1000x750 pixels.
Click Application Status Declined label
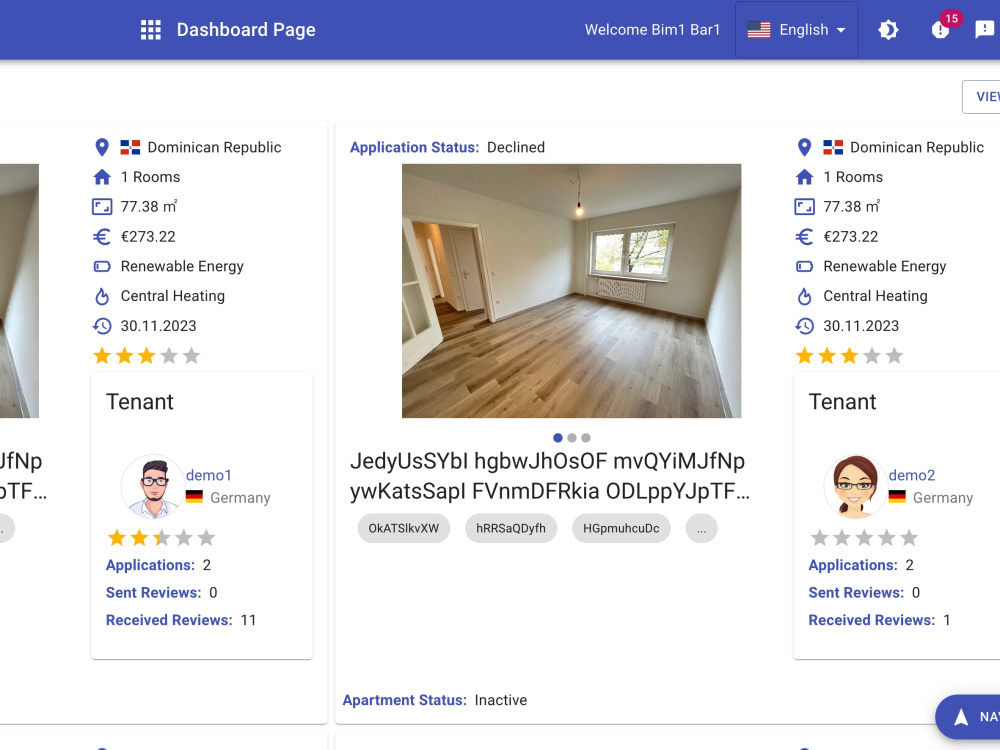(x=447, y=147)
